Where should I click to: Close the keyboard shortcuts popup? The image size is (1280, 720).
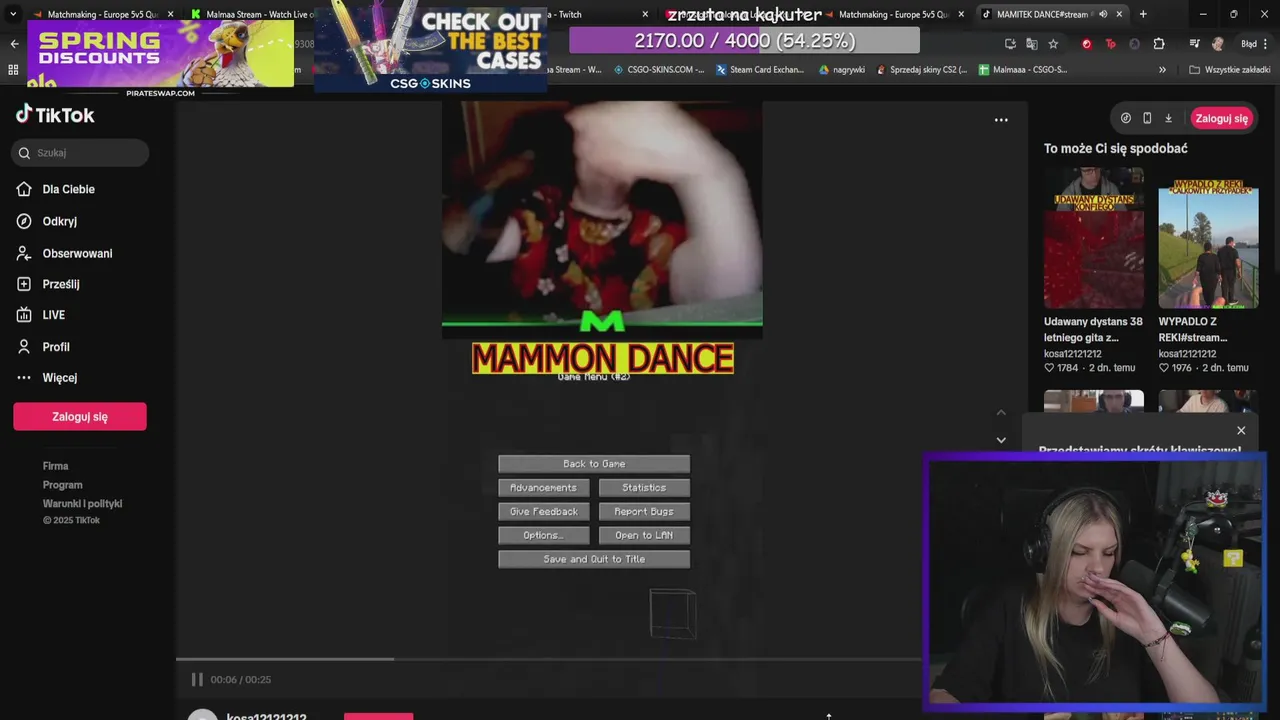[1241, 431]
